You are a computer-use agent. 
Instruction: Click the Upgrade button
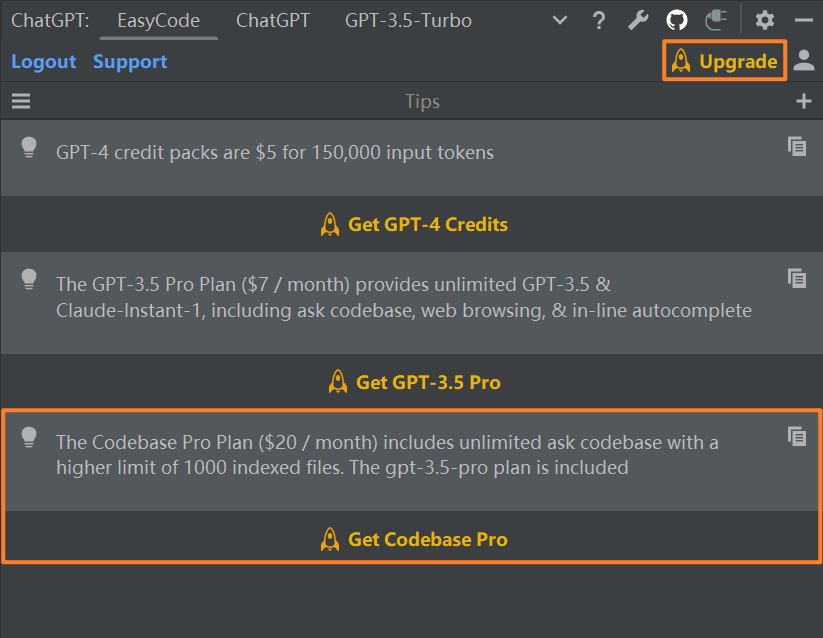click(725, 61)
